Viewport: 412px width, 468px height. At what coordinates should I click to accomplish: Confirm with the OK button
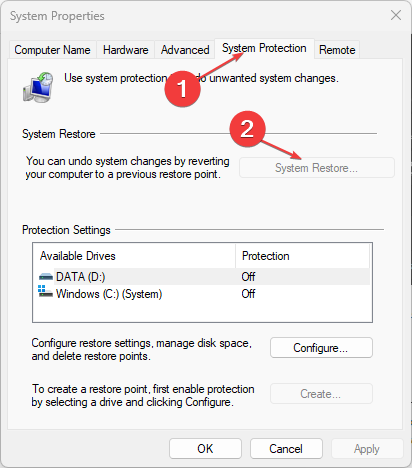(205, 449)
